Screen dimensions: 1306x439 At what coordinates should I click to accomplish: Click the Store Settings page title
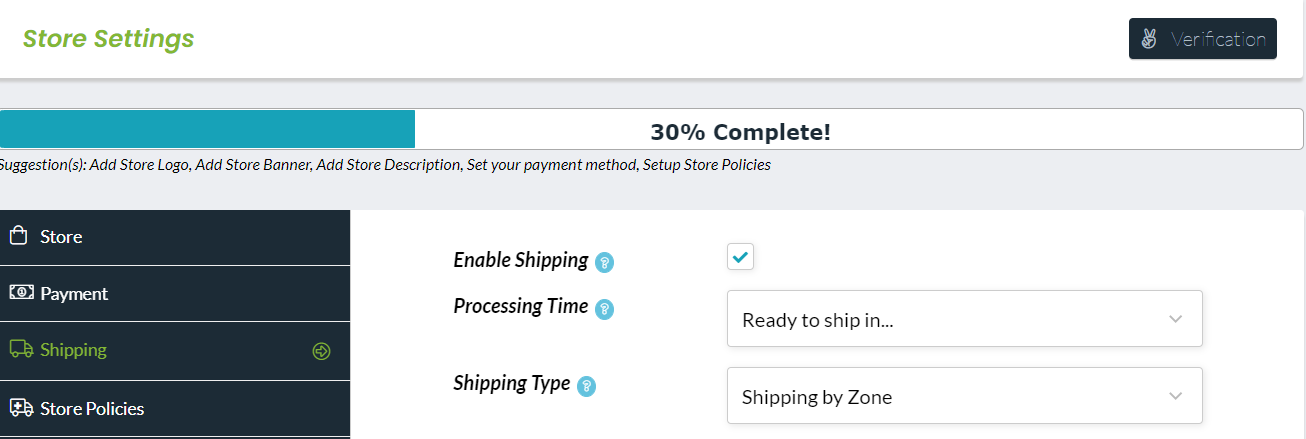[x=108, y=39]
